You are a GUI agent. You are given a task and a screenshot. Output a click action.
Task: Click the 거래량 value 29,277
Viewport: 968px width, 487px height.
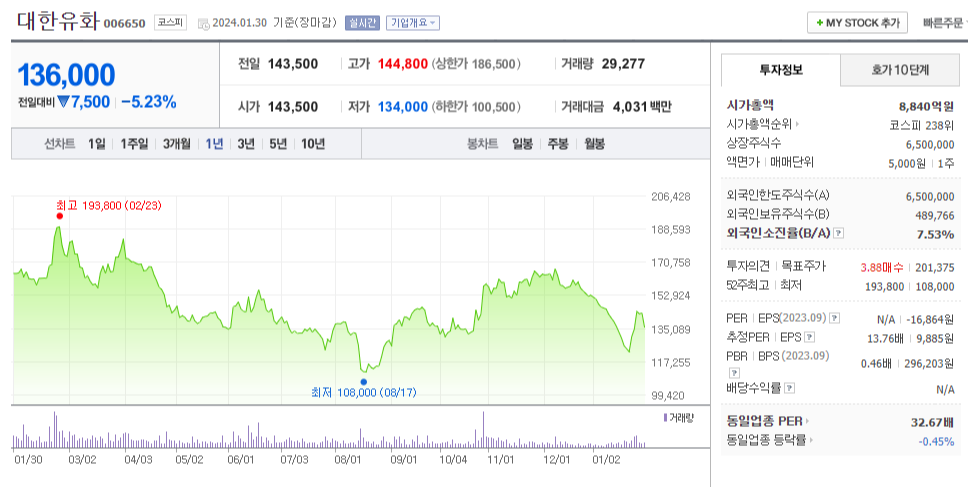(x=623, y=64)
